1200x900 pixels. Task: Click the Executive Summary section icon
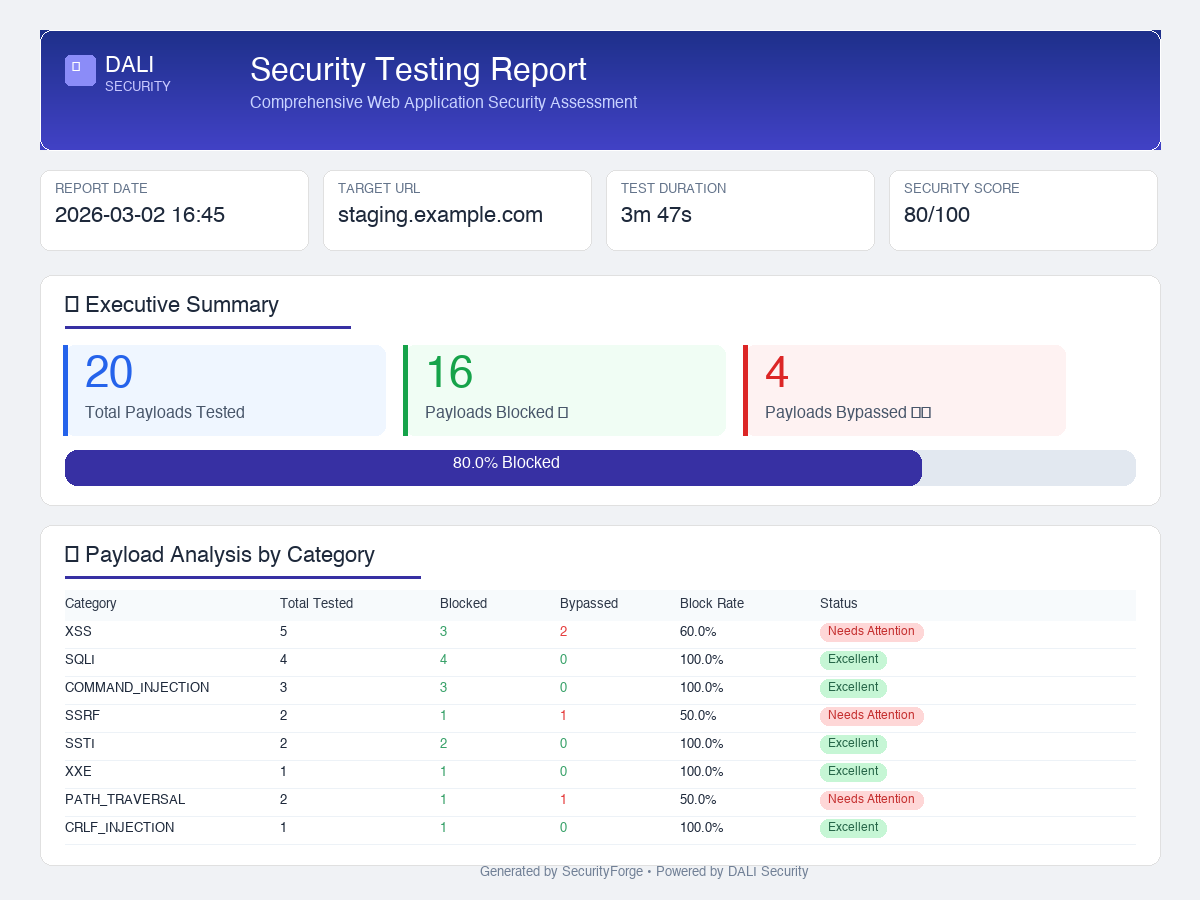(70, 305)
